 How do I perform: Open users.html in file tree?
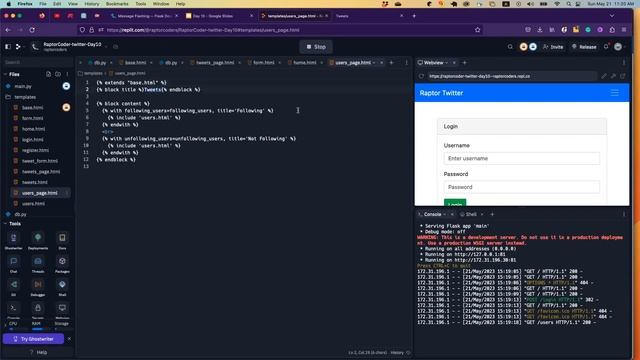[33, 204]
